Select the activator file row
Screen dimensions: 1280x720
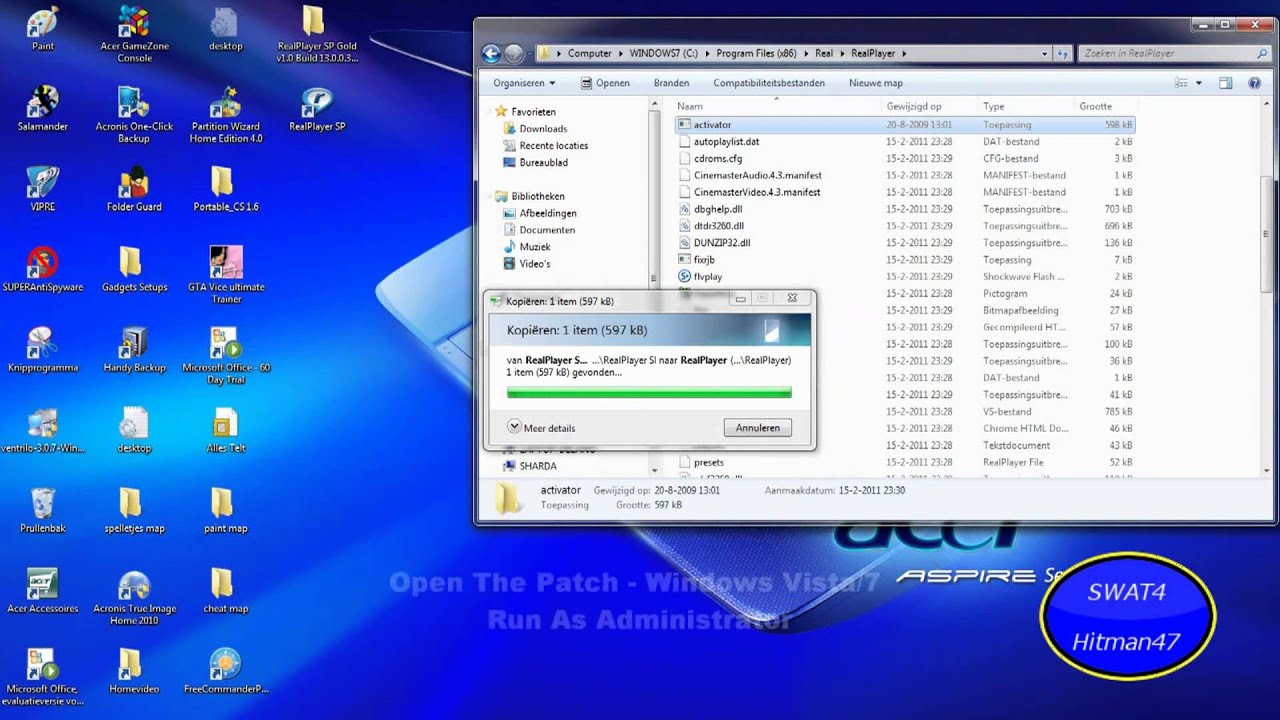[x=905, y=124]
